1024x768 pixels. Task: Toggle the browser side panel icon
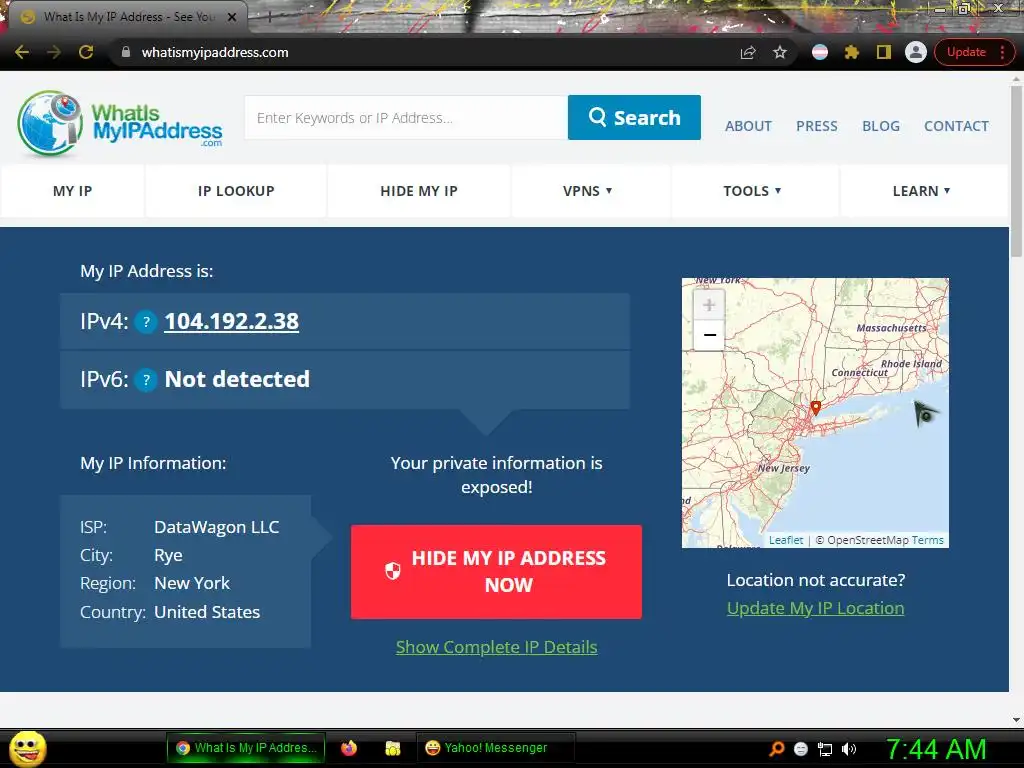pos(884,52)
